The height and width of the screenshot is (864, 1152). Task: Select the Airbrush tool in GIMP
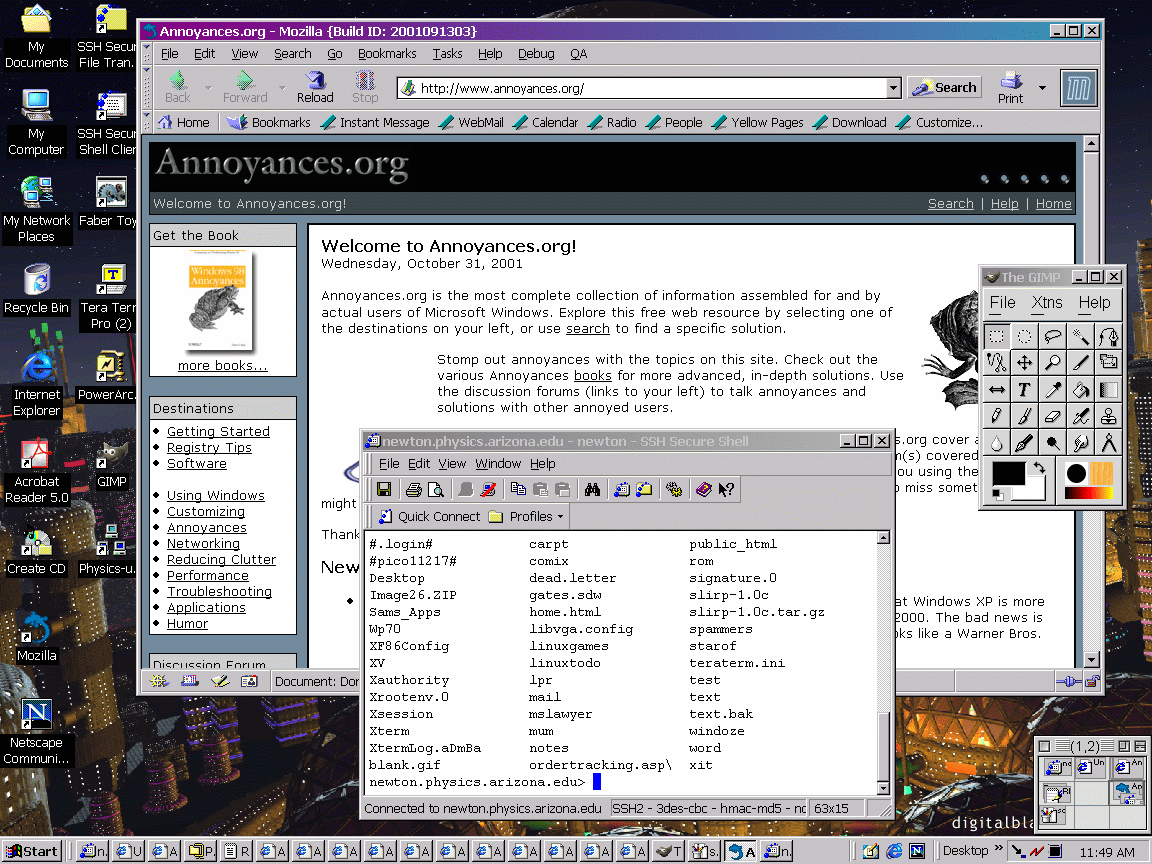[x=1080, y=416]
